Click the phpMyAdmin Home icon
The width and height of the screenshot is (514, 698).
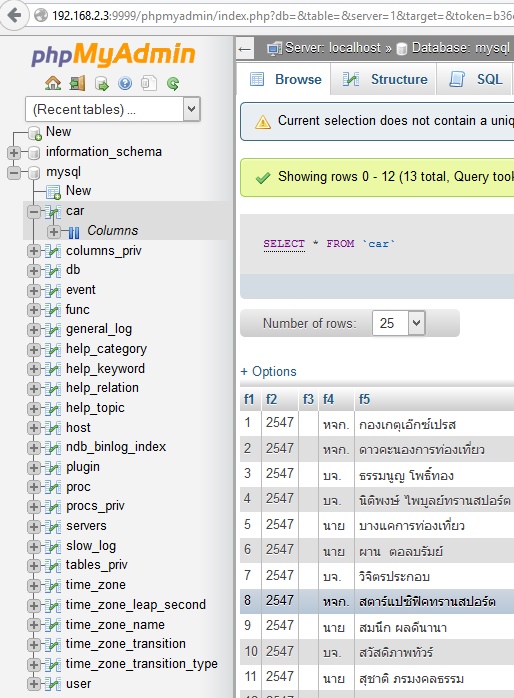point(53,83)
